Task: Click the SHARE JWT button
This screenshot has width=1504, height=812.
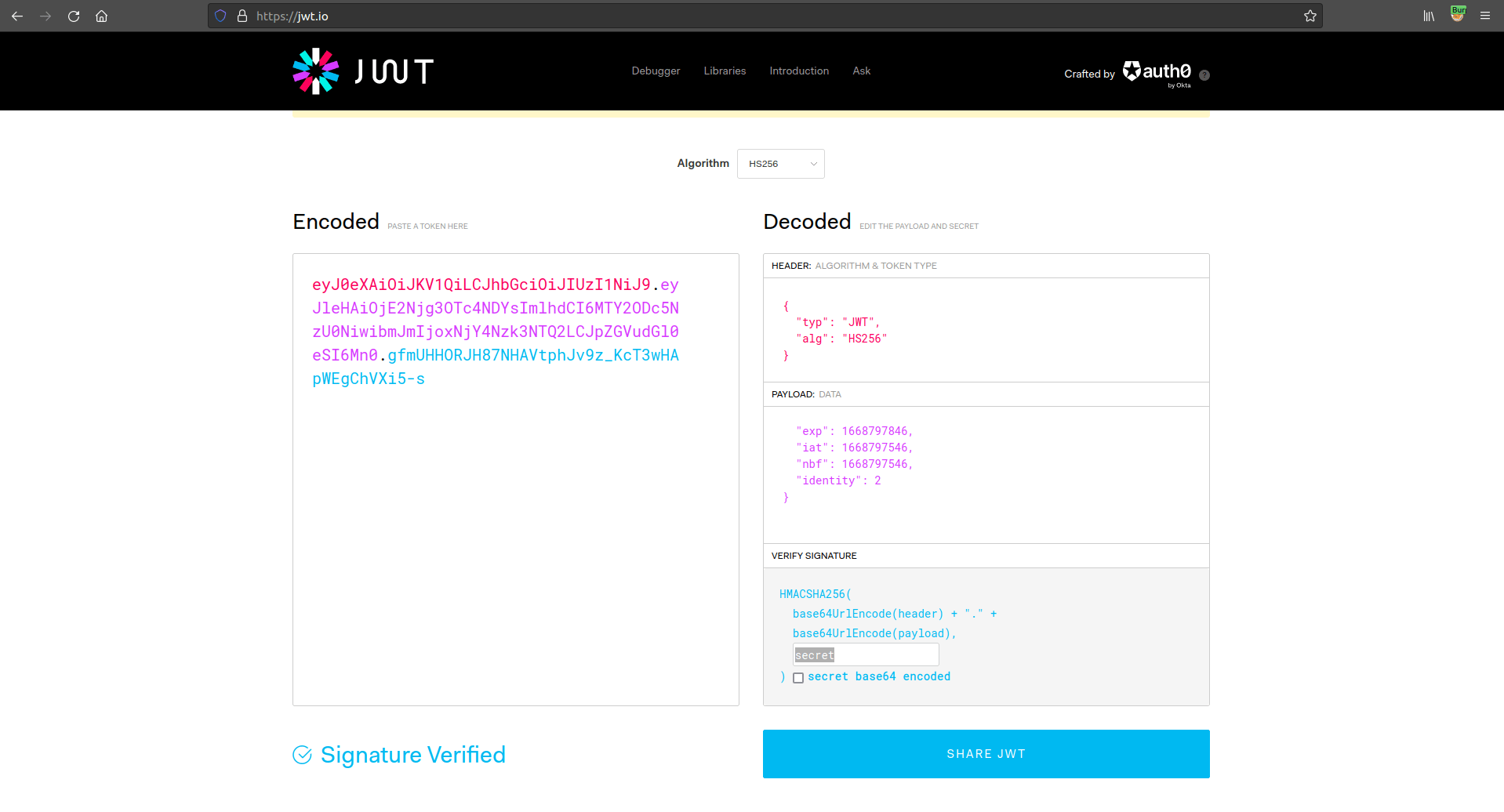Action: (985, 753)
